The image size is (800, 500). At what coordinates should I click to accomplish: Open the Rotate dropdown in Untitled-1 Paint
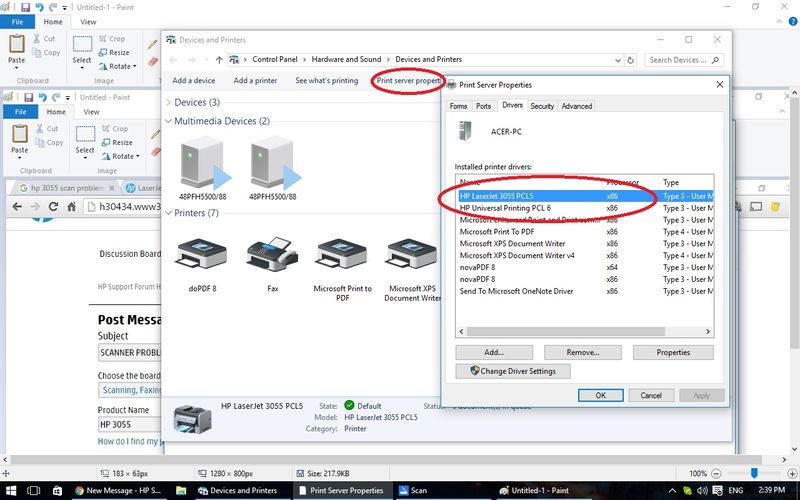pyautogui.click(x=117, y=66)
